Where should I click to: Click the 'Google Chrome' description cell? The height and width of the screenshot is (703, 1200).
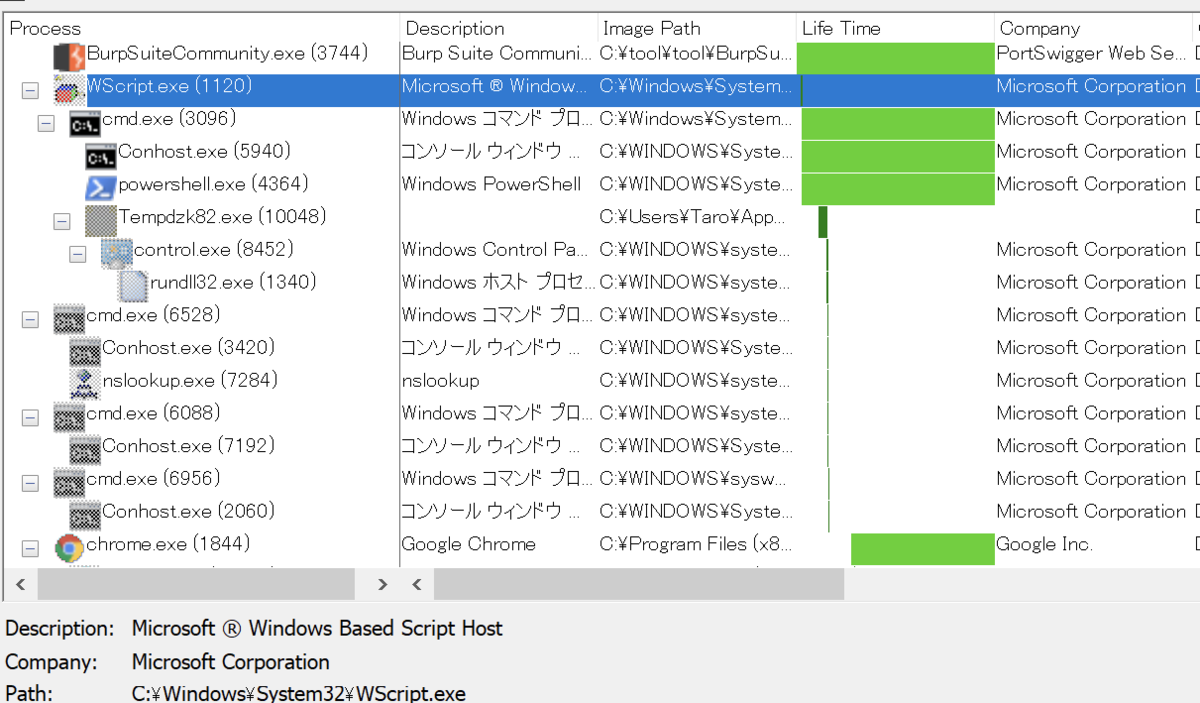pos(469,544)
